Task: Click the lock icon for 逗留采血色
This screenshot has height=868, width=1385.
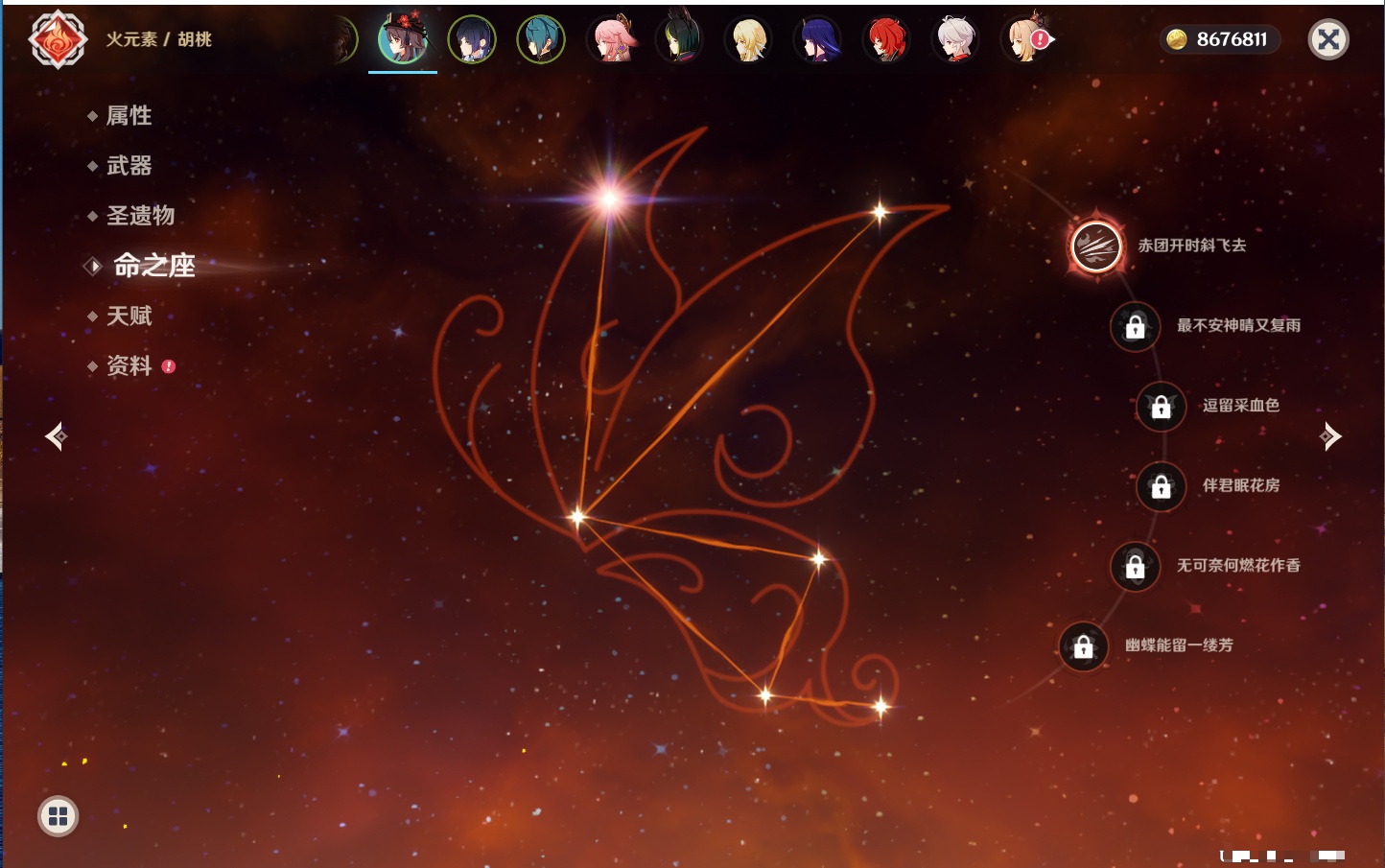Action: click(1162, 406)
